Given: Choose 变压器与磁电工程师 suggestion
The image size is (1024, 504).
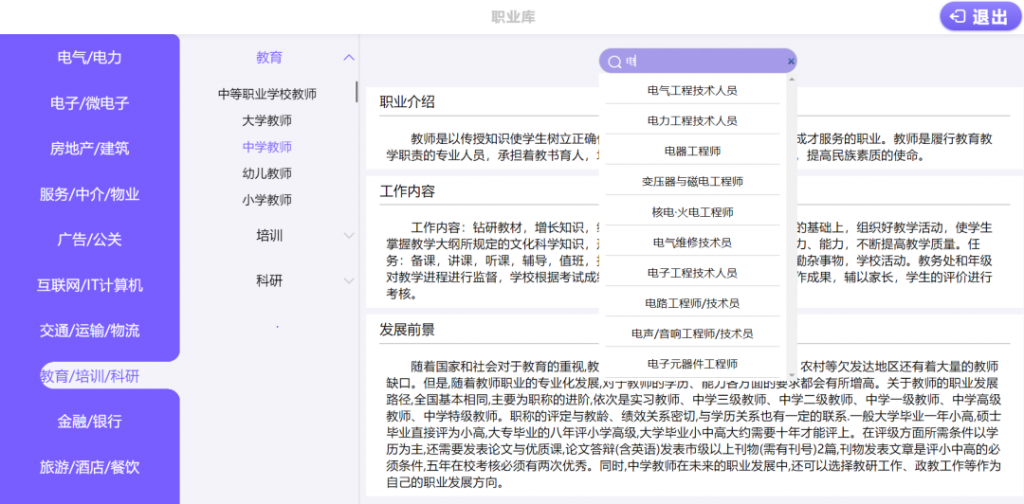Looking at the screenshot, I should (692, 181).
